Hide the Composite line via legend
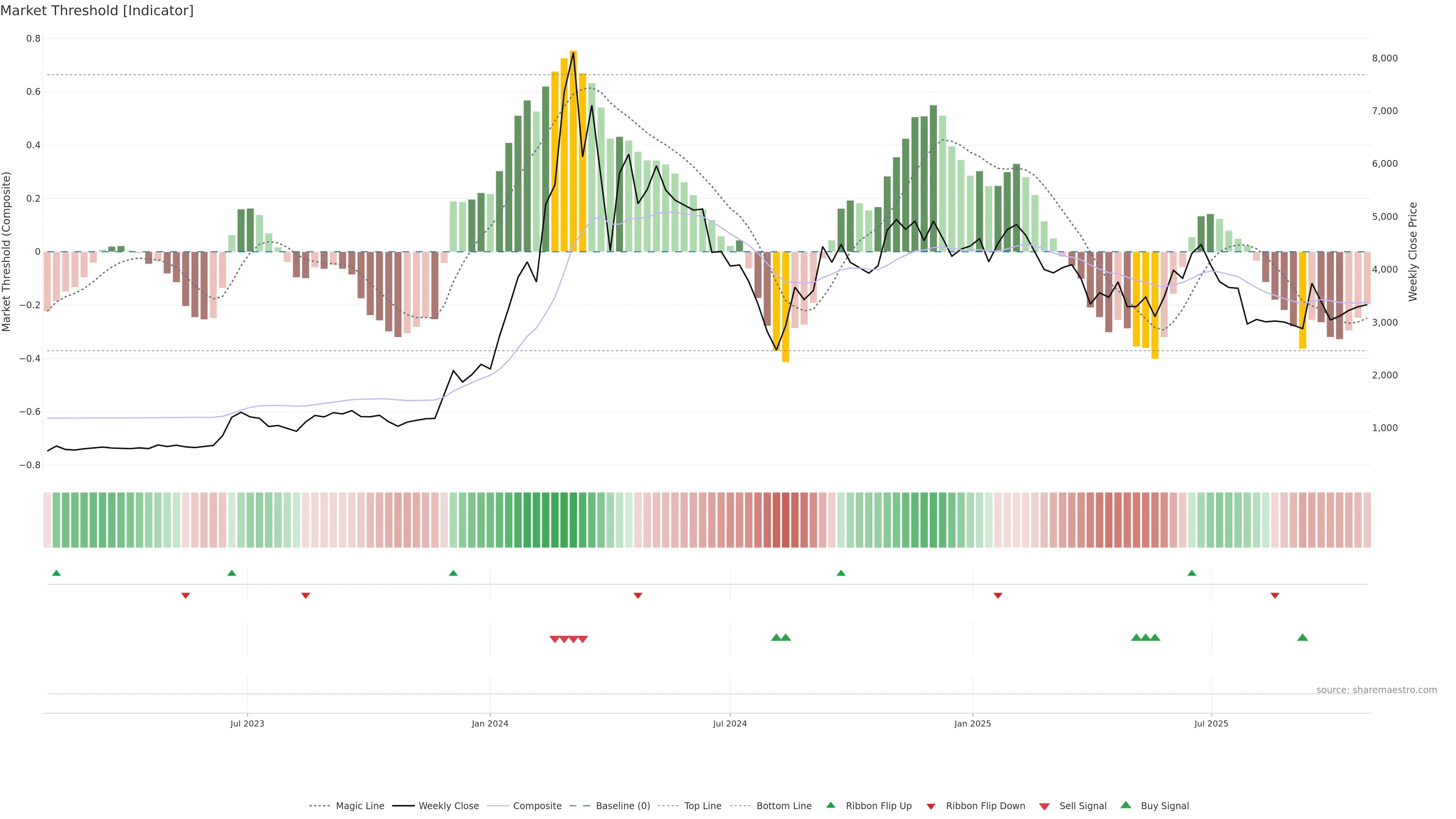 pyautogui.click(x=537, y=806)
